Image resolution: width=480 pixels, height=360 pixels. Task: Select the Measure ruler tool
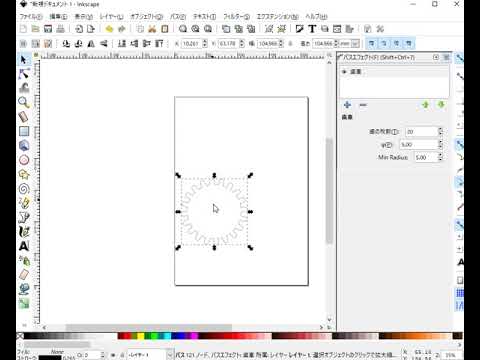(x=23, y=117)
